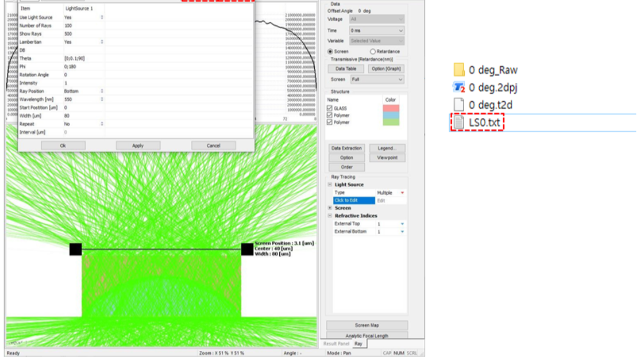Switch to the Result Panel tab

click(336, 344)
